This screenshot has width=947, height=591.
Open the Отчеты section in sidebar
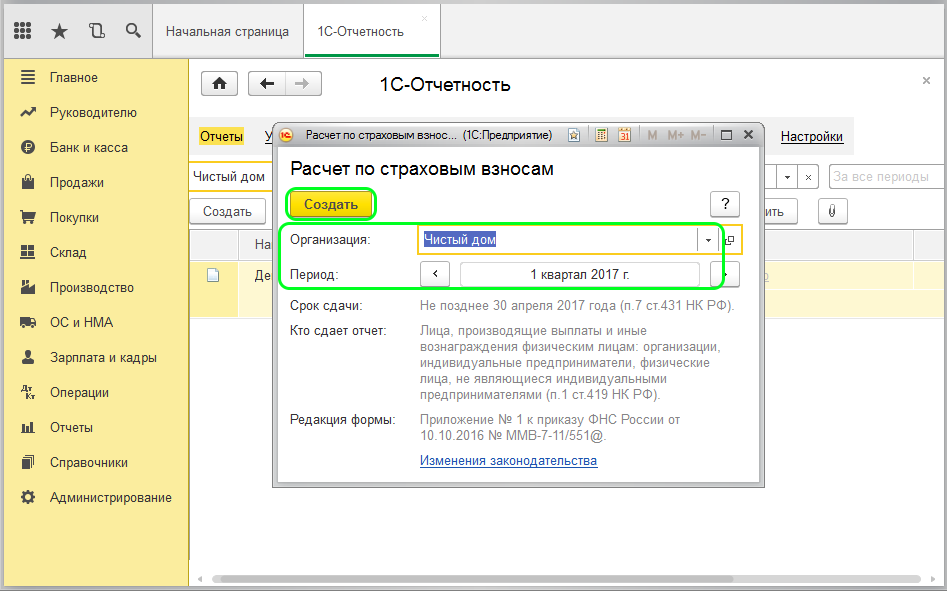(x=71, y=427)
